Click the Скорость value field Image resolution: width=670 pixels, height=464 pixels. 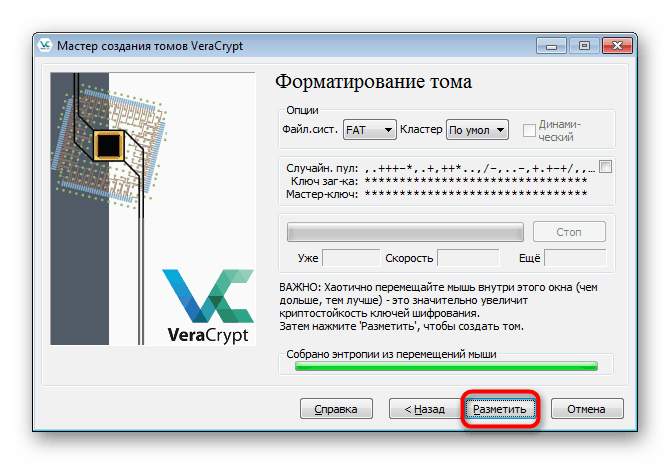(x=468, y=258)
